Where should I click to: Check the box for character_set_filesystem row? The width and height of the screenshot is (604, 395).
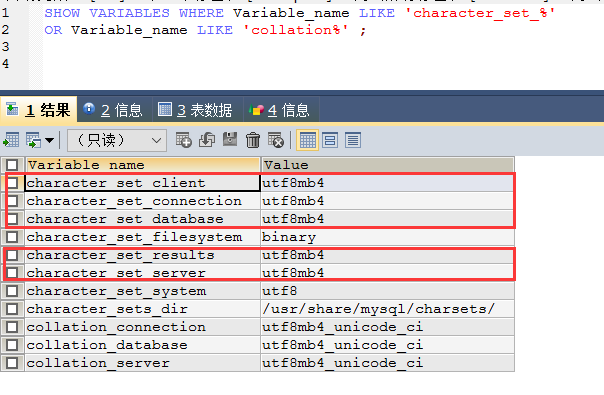12,237
